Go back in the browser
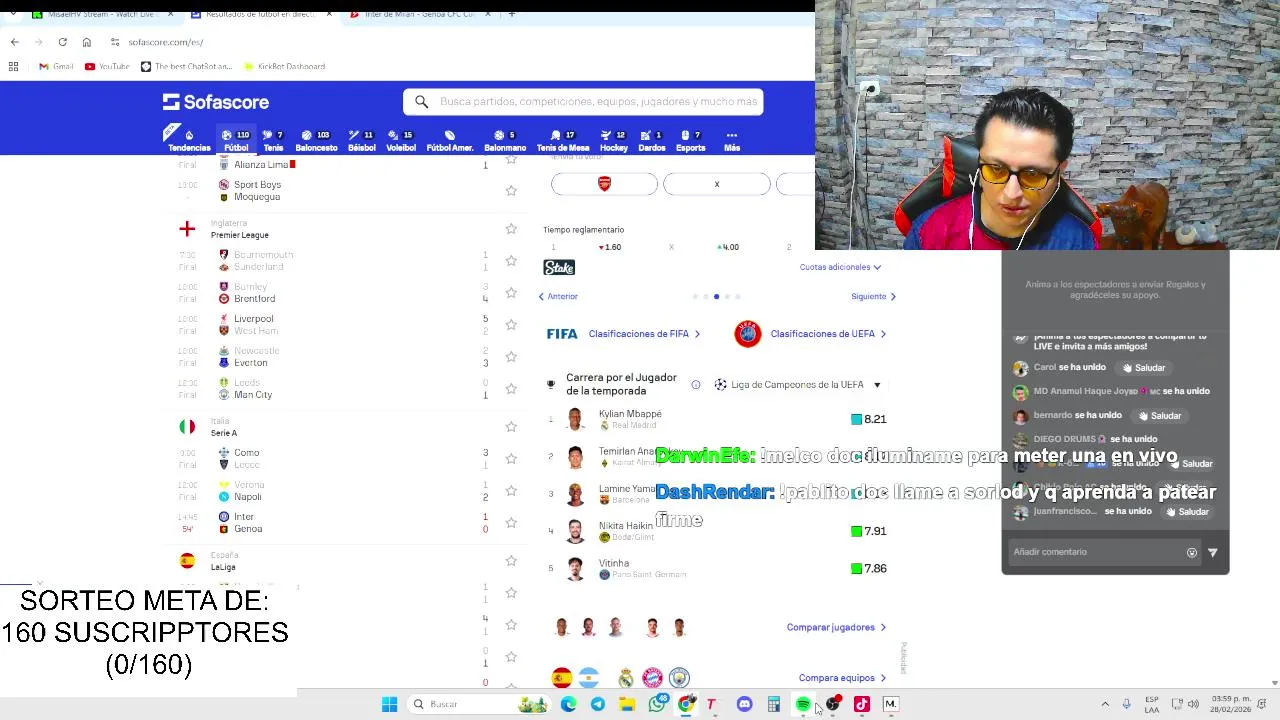Screen dimensions: 1280x720 (14, 42)
